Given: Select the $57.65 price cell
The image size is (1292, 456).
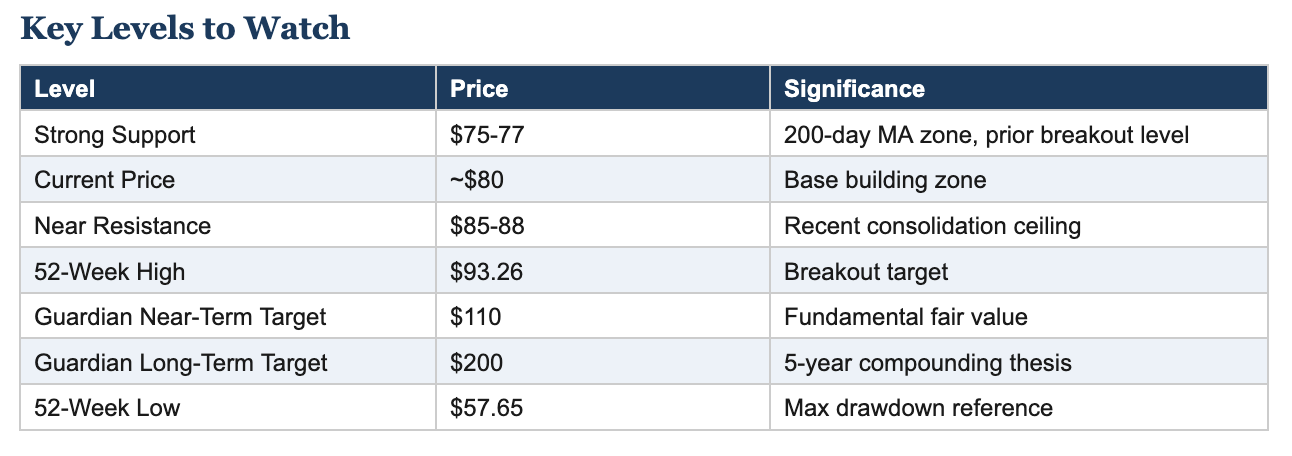Looking at the screenshot, I should (x=486, y=408).
